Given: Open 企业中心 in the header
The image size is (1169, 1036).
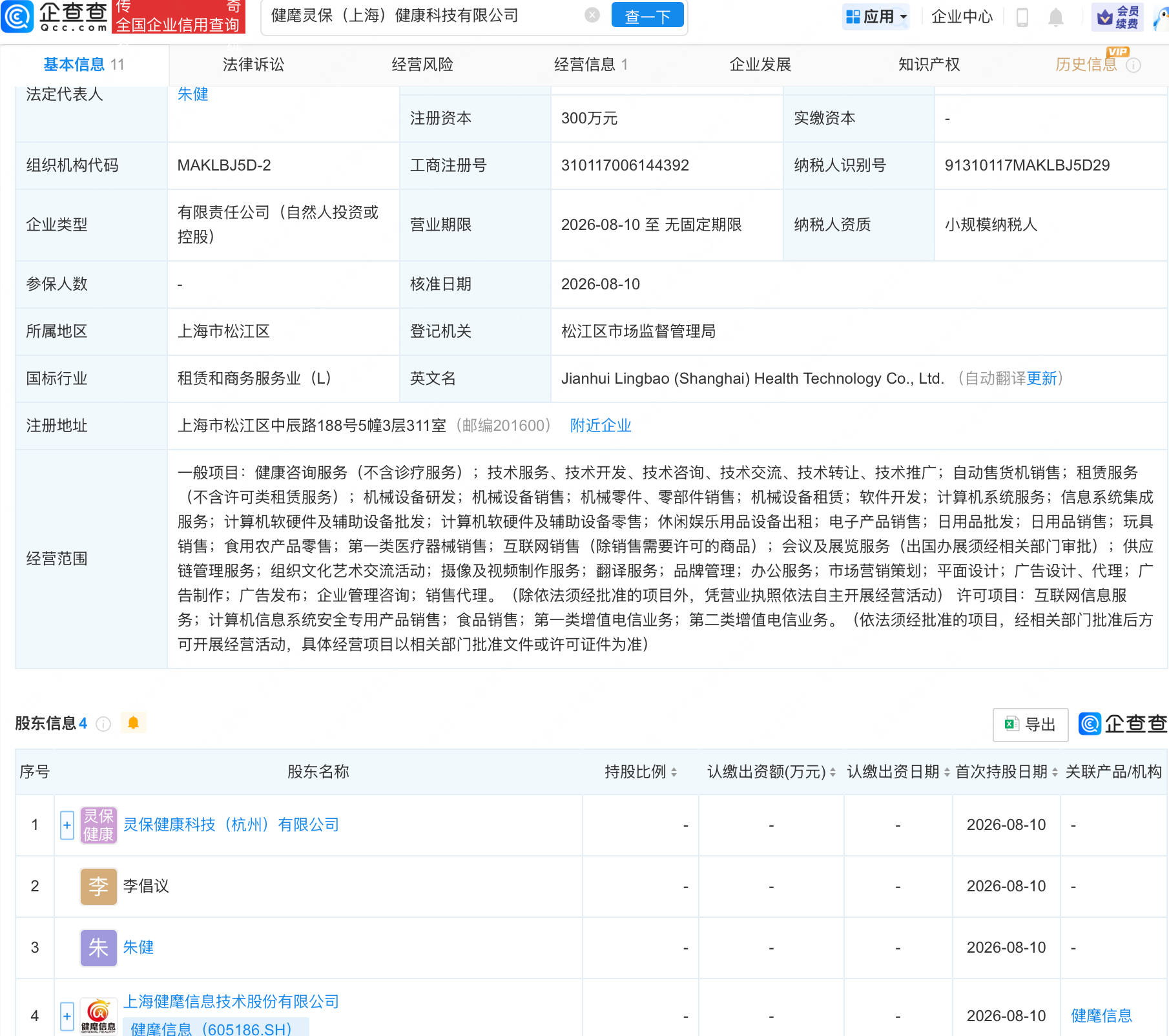Looking at the screenshot, I should [x=962, y=17].
